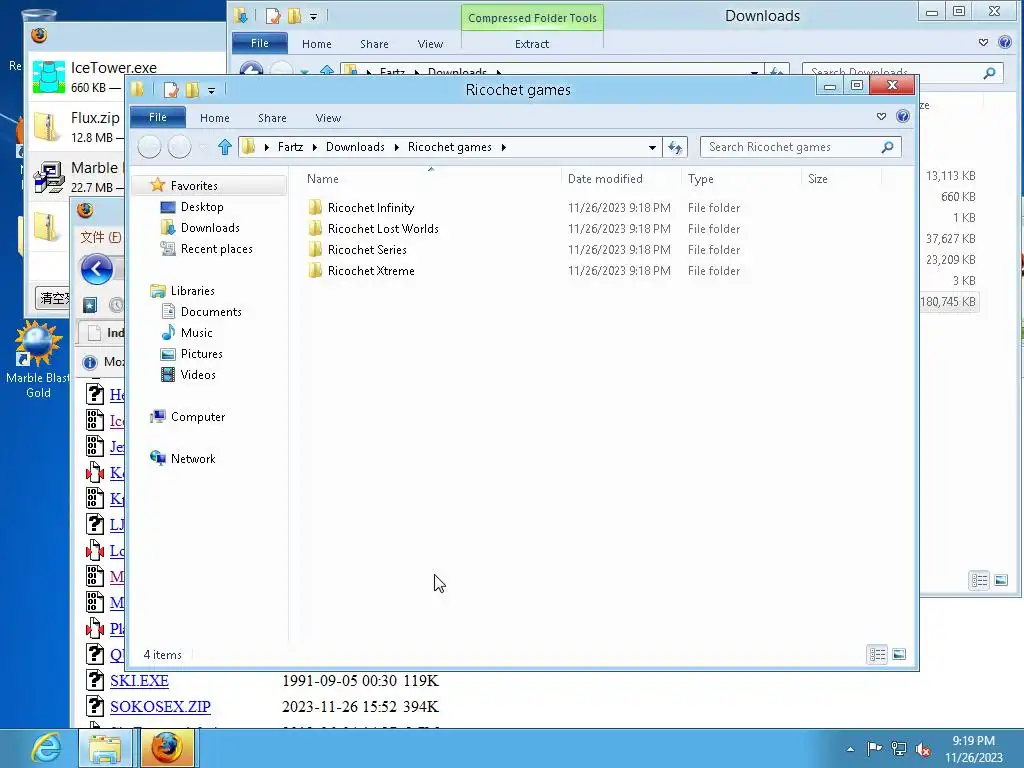The image size is (1024, 768).
Task: Switch to Details view in Ricochet games
Action: pos(877,654)
